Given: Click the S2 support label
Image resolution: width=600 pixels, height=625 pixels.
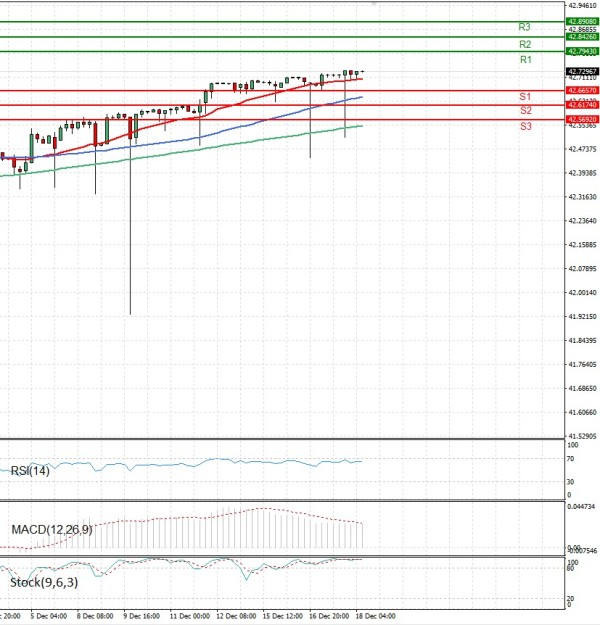Looking at the screenshot, I should pos(525,110).
